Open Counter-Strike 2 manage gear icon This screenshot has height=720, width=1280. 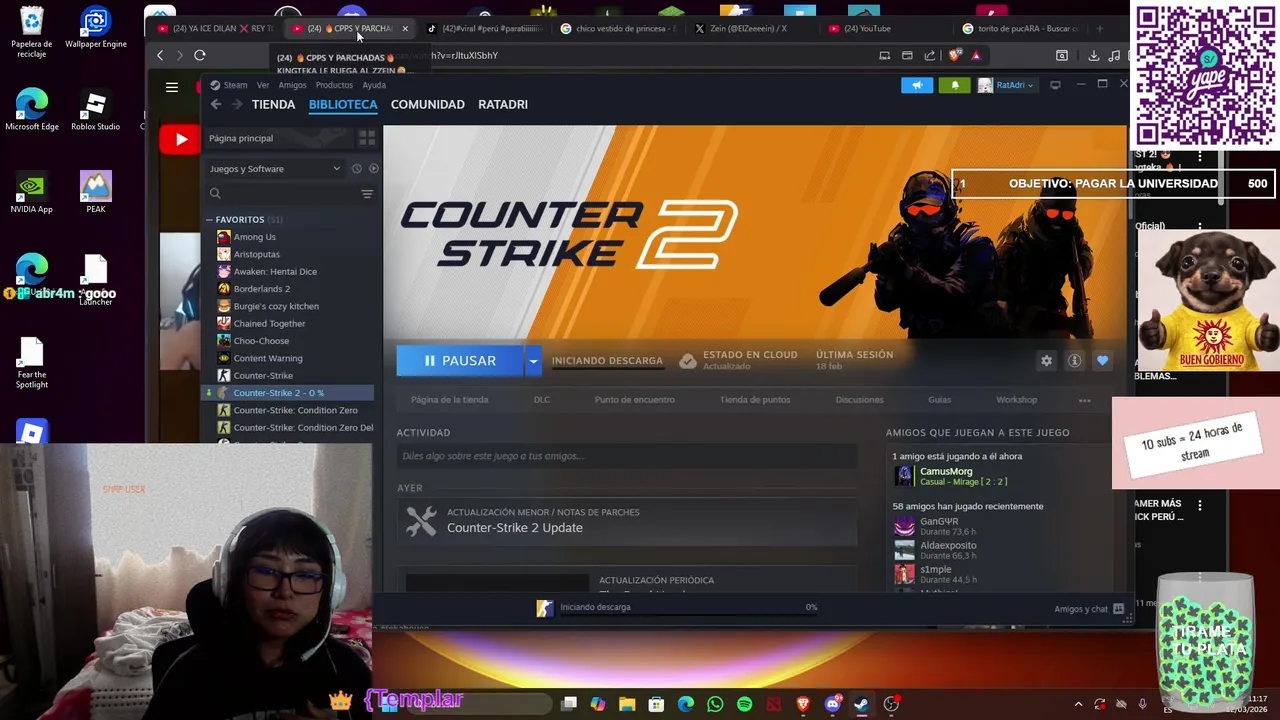(x=1046, y=361)
